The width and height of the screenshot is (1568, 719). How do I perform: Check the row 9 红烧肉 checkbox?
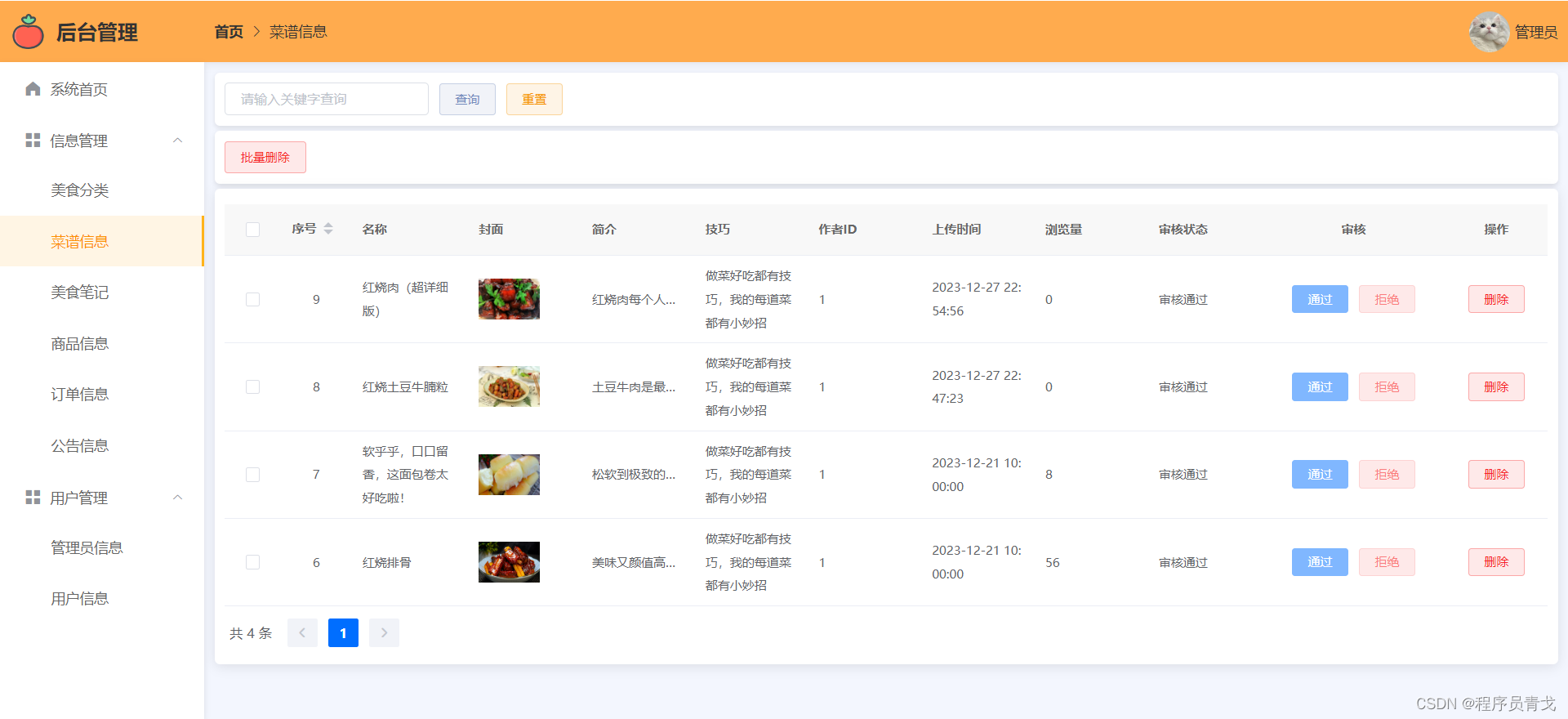click(x=253, y=300)
